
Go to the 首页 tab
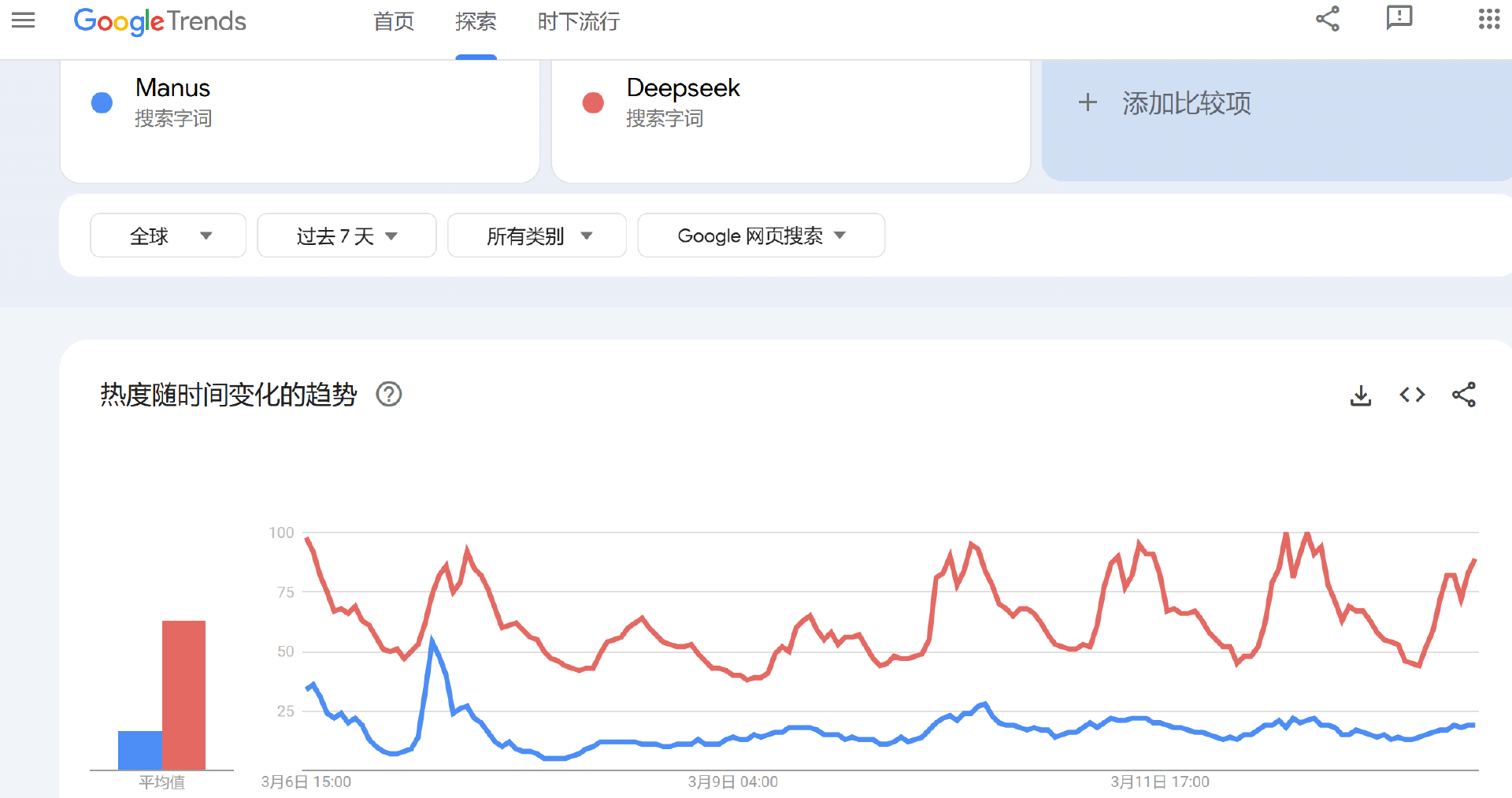(394, 21)
